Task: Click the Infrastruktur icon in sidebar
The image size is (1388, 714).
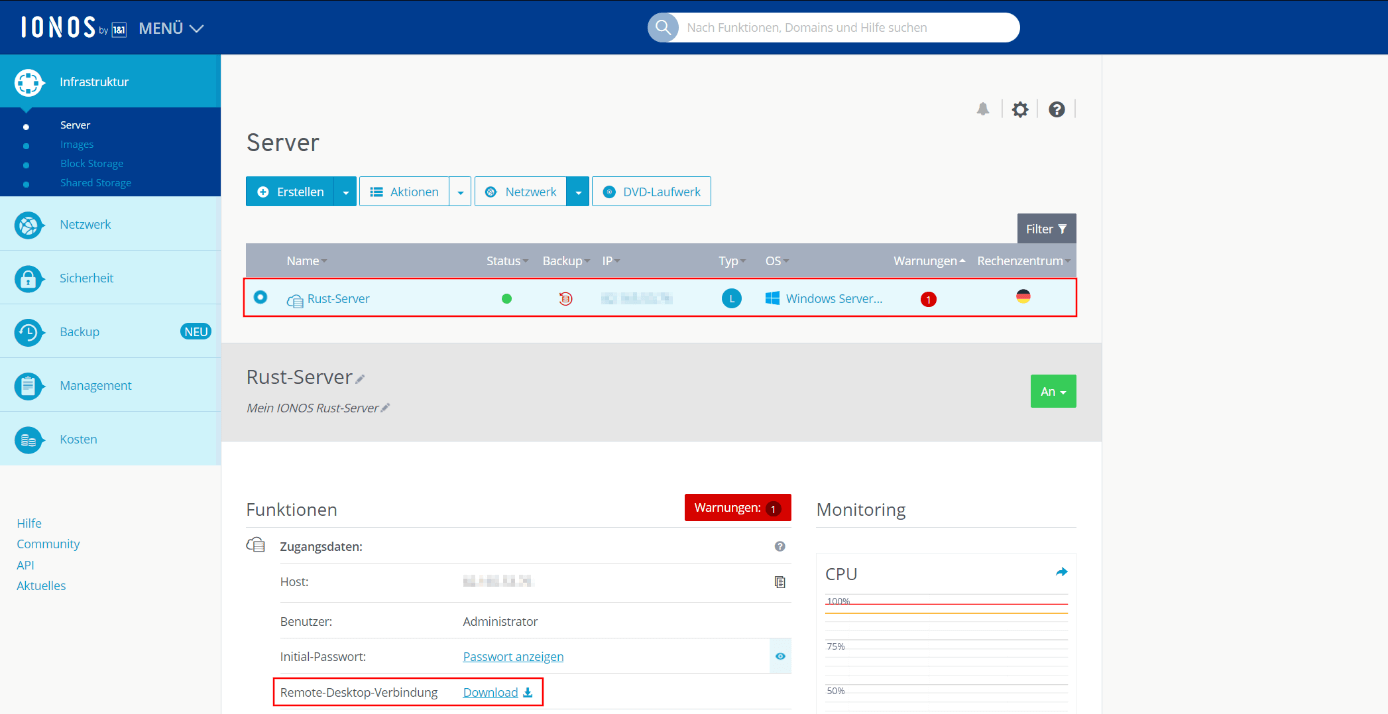Action: (x=28, y=82)
